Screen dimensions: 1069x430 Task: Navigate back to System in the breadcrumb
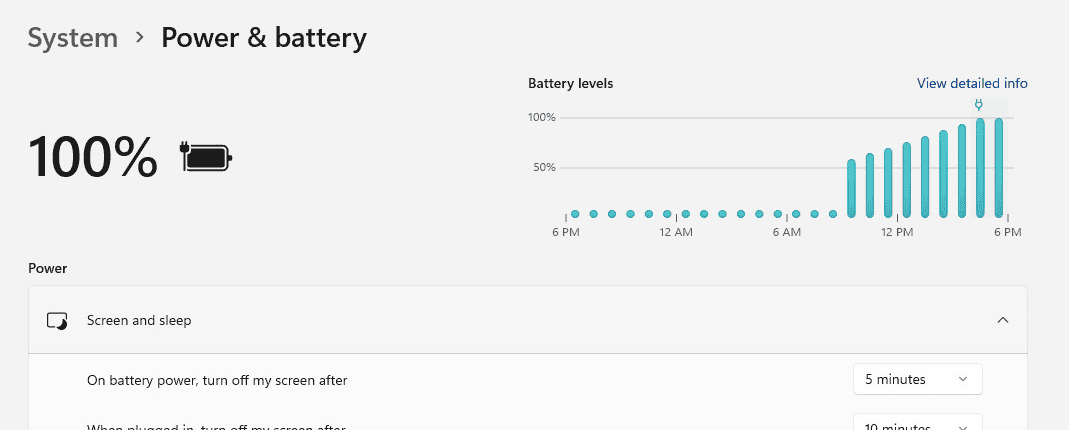coord(73,38)
